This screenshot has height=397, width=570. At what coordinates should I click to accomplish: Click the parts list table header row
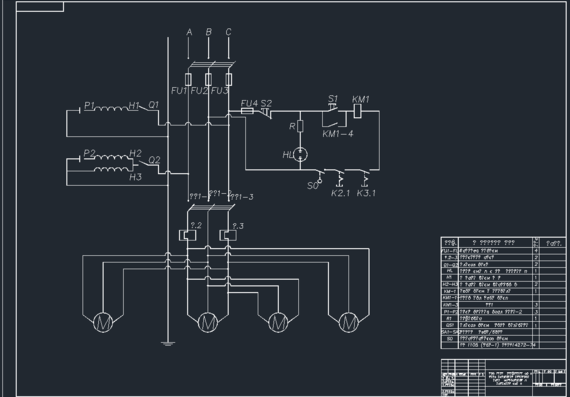point(503,242)
